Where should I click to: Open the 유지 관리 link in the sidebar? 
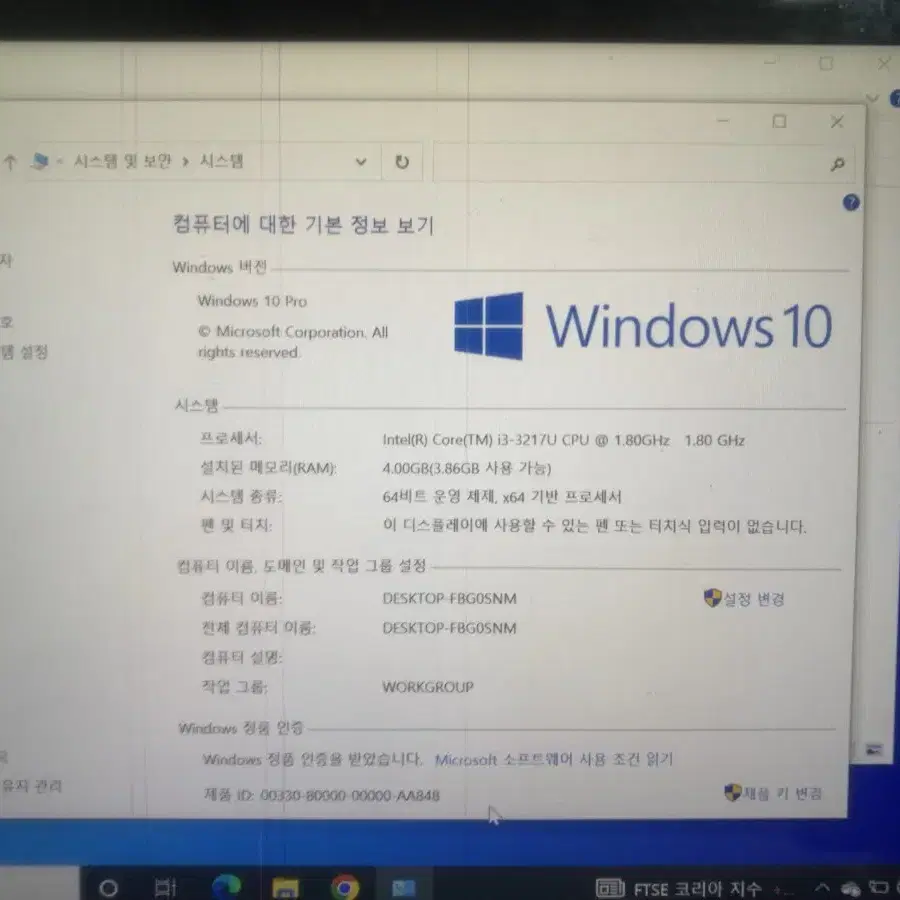click(31, 786)
